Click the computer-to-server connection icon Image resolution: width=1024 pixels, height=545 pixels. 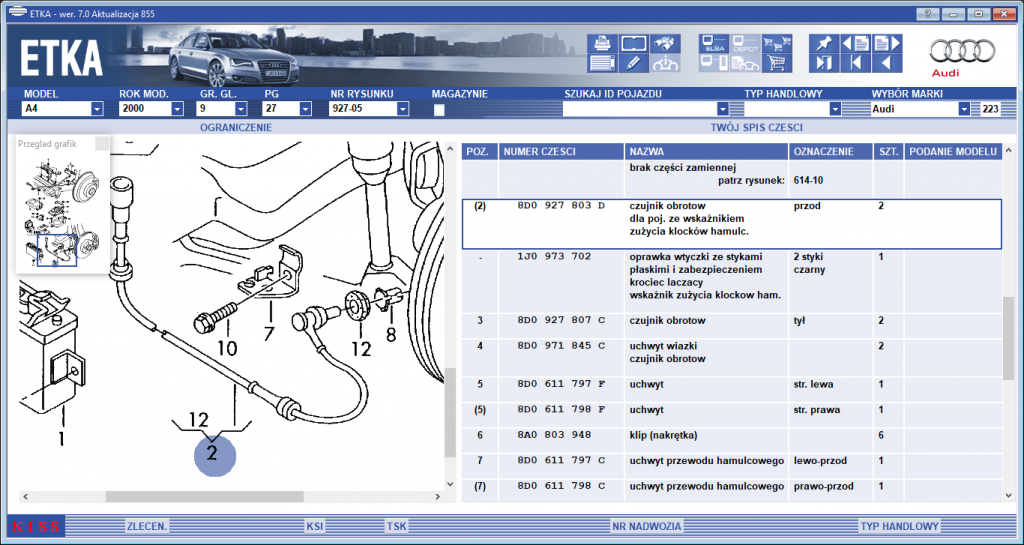point(714,63)
